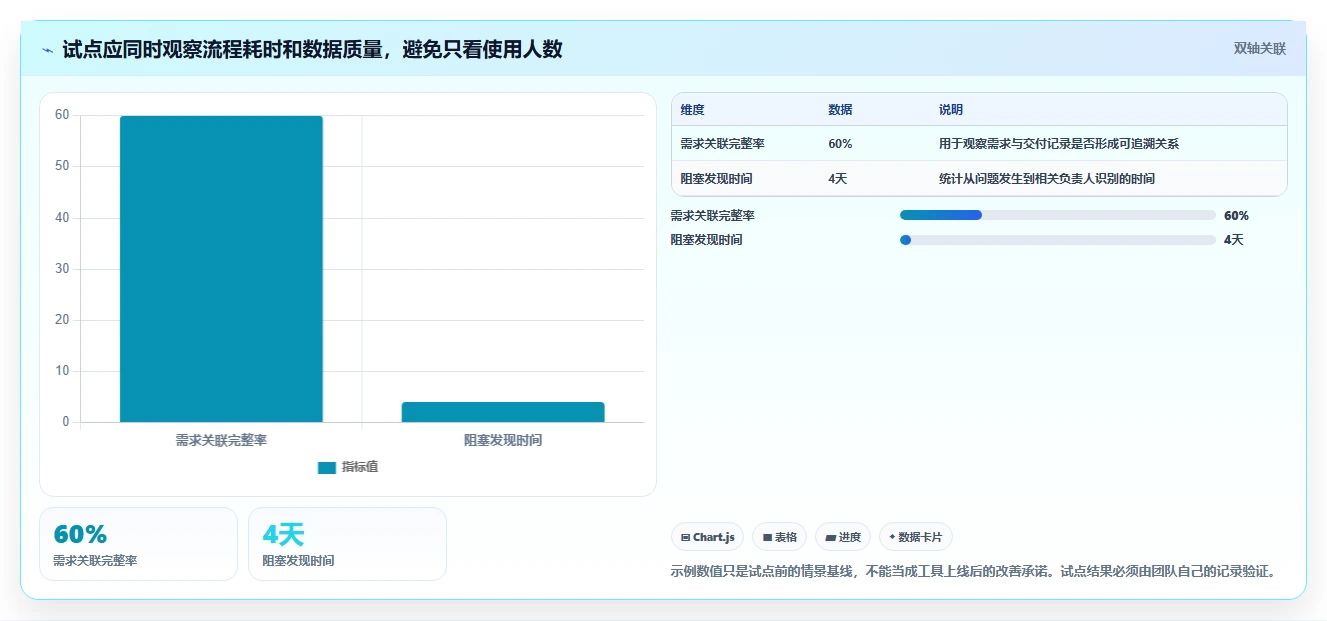Click the slide title about 试点应同时观察
The height and width of the screenshot is (621, 1327).
pyautogui.click(x=312, y=49)
